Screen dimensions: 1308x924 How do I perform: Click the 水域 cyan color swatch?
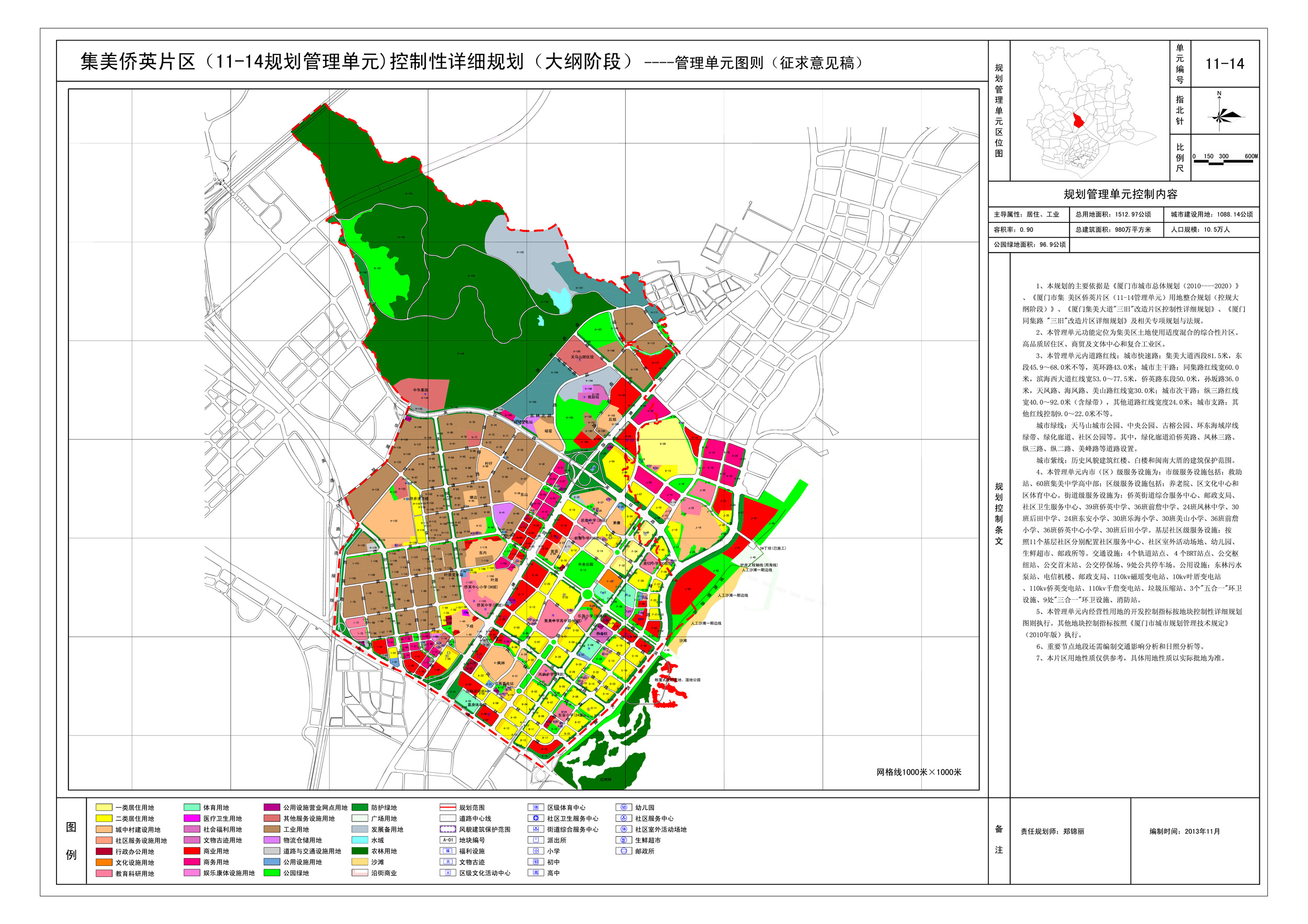[x=359, y=840]
